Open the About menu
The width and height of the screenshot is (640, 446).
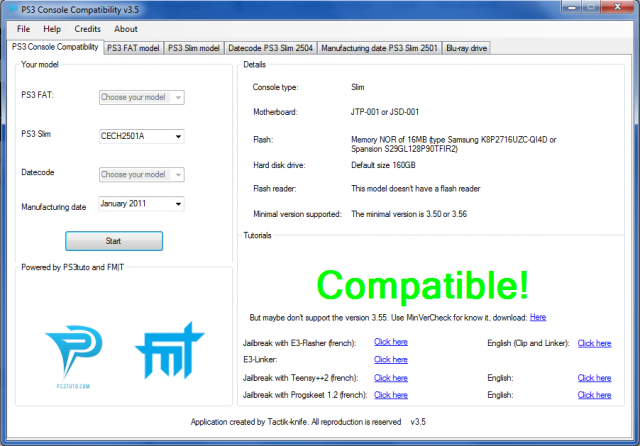pyautogui.click(x=125, y=29)
